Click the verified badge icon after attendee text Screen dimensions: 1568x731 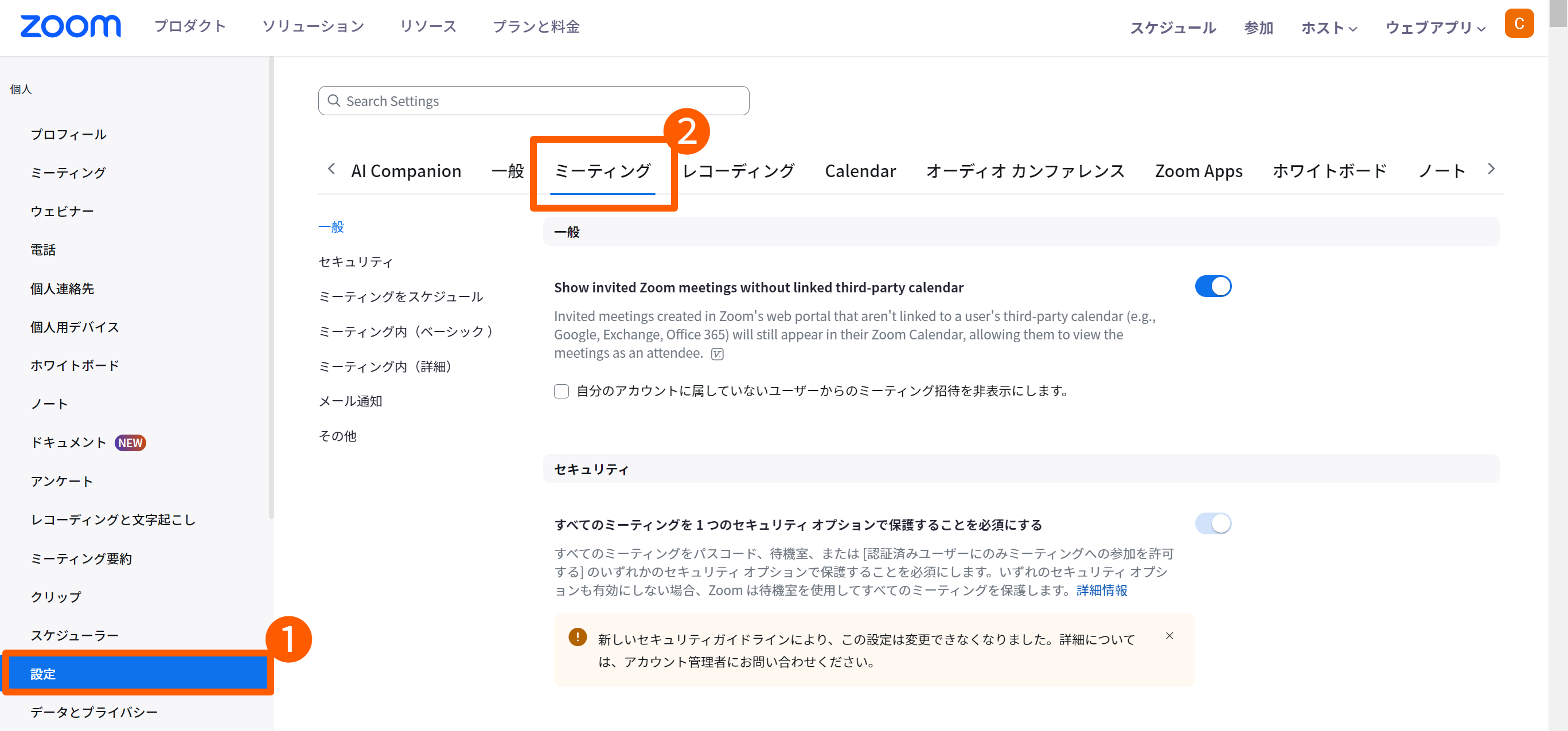tap(717, 354)
